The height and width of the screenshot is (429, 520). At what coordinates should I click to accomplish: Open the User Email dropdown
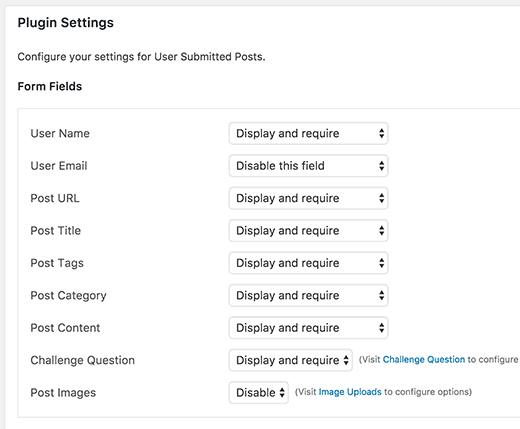308,166
